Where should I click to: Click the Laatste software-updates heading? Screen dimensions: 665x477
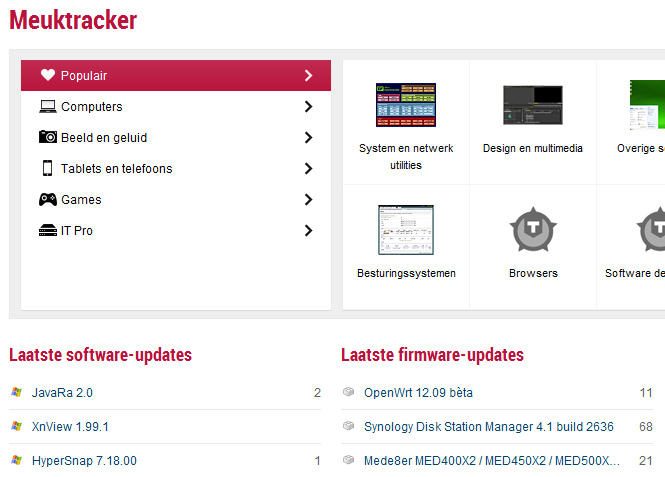coord(101,355)
